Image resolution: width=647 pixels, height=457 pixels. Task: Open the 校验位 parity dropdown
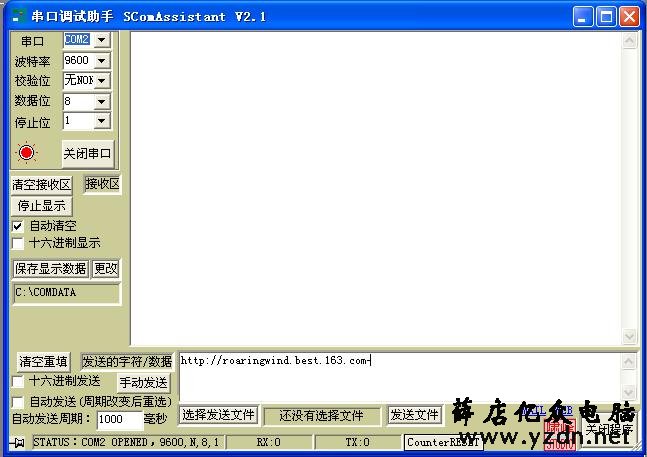coord(102,80)
